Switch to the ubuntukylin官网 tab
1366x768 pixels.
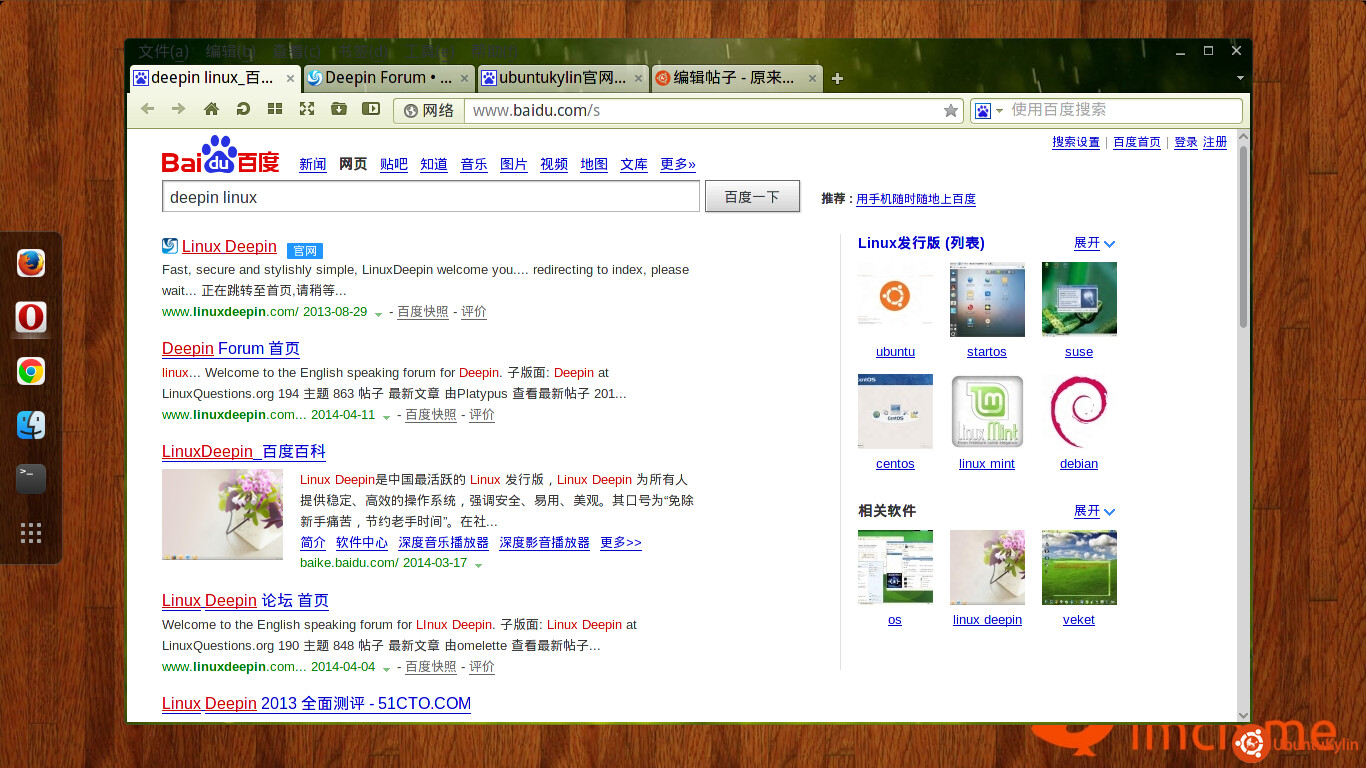(x=561, y=78)
